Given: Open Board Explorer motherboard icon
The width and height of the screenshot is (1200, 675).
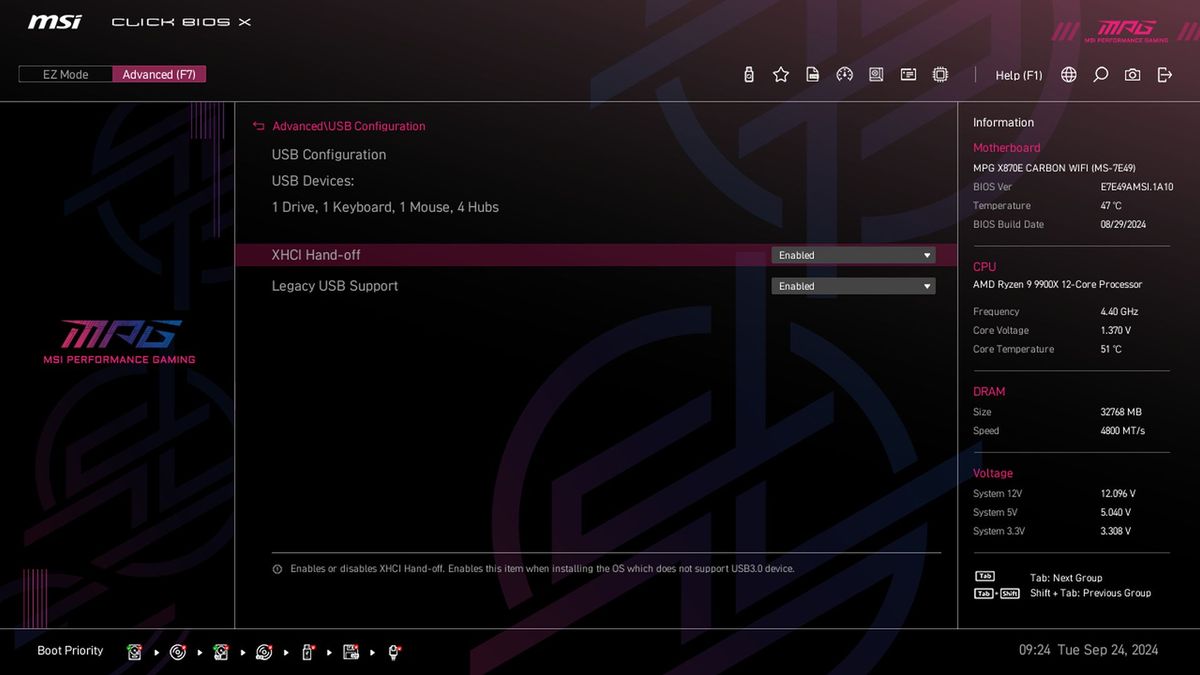Looking at the screenshot, I should click(876, 75).
